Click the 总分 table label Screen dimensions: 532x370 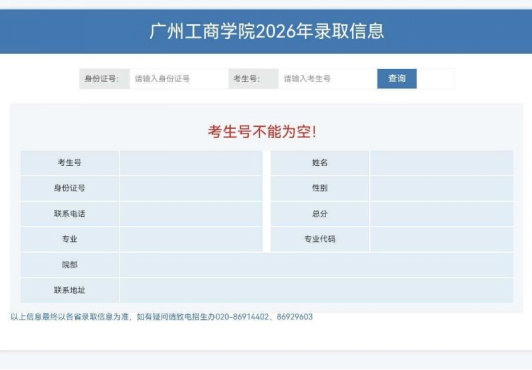[320, 214]
